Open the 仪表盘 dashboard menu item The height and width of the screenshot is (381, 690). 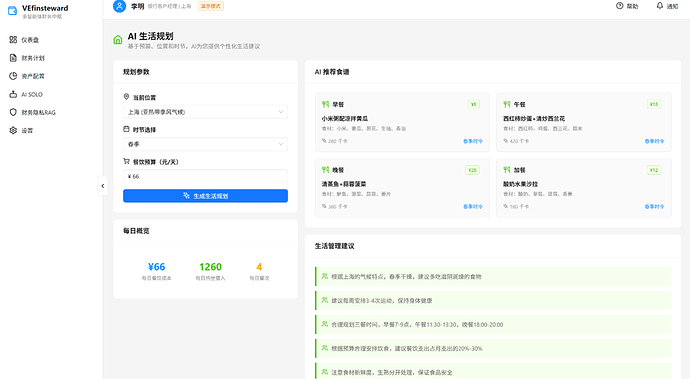tap(30, 40)
